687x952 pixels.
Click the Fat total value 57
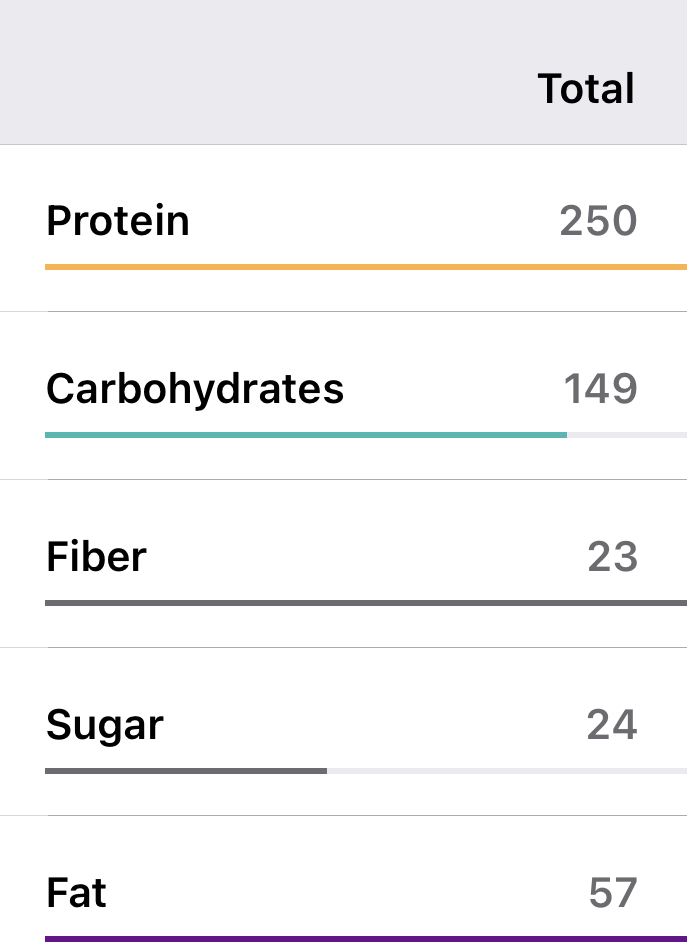coord(613,893)
